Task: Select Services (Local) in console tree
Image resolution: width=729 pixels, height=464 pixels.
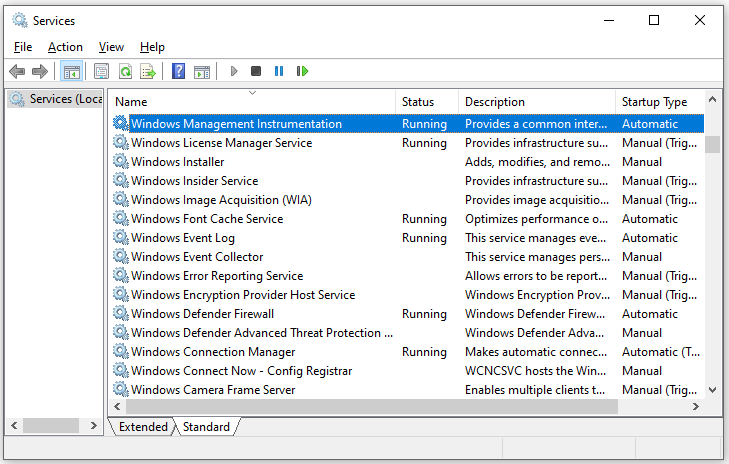Action: point(54,99)
